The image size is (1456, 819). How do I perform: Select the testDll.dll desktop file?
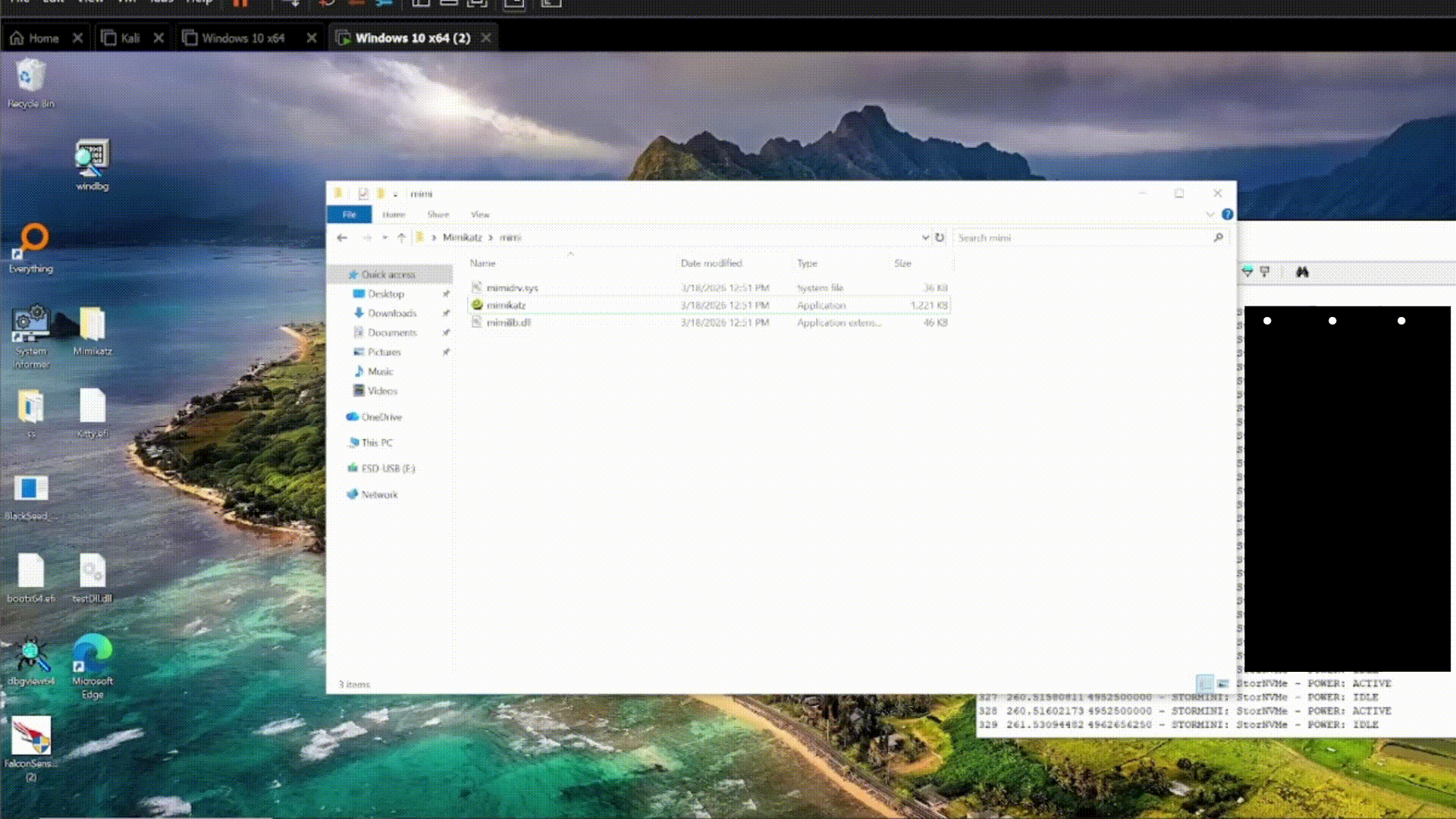[93, 578]
